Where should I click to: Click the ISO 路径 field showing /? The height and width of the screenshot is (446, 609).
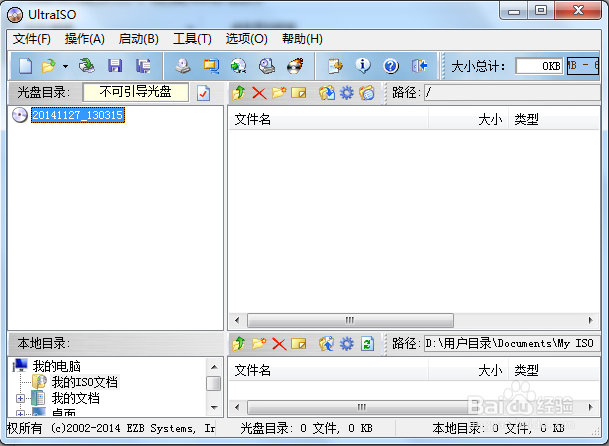point(512,93)
